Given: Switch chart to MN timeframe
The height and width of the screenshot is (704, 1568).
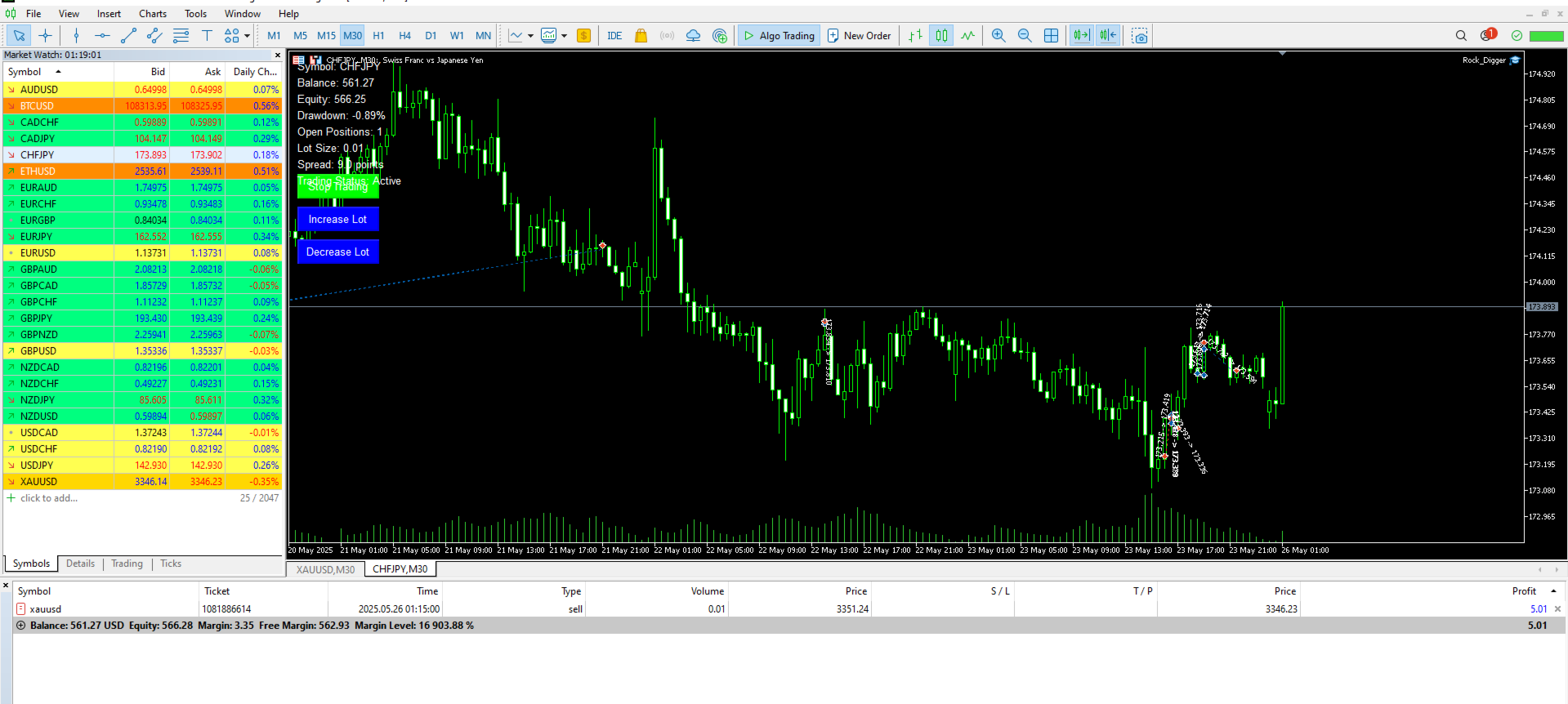Looking at the screenshot, I should tap(483, 35).
